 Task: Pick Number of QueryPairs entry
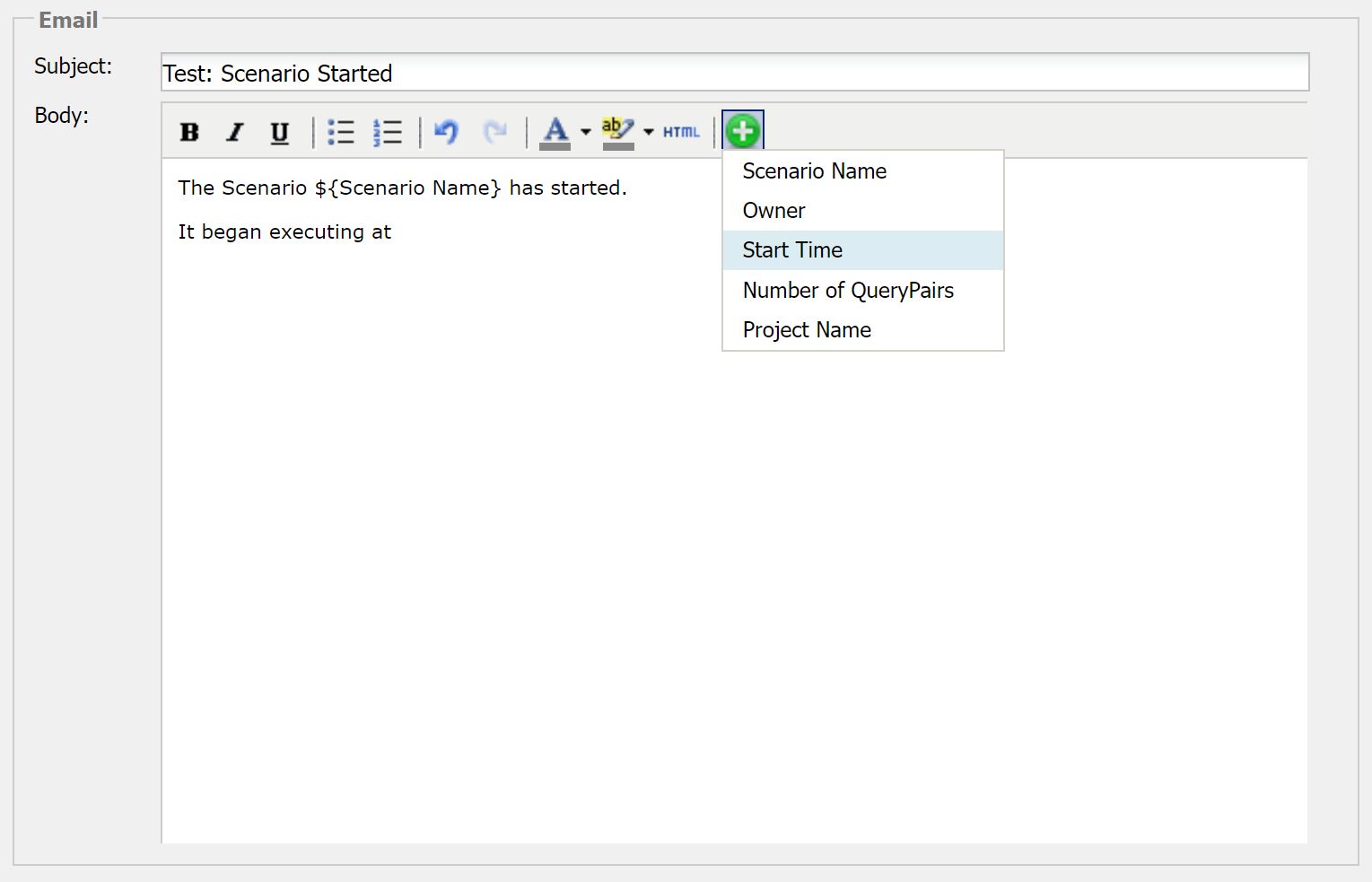pyautogui.click(x=863, y=290)
